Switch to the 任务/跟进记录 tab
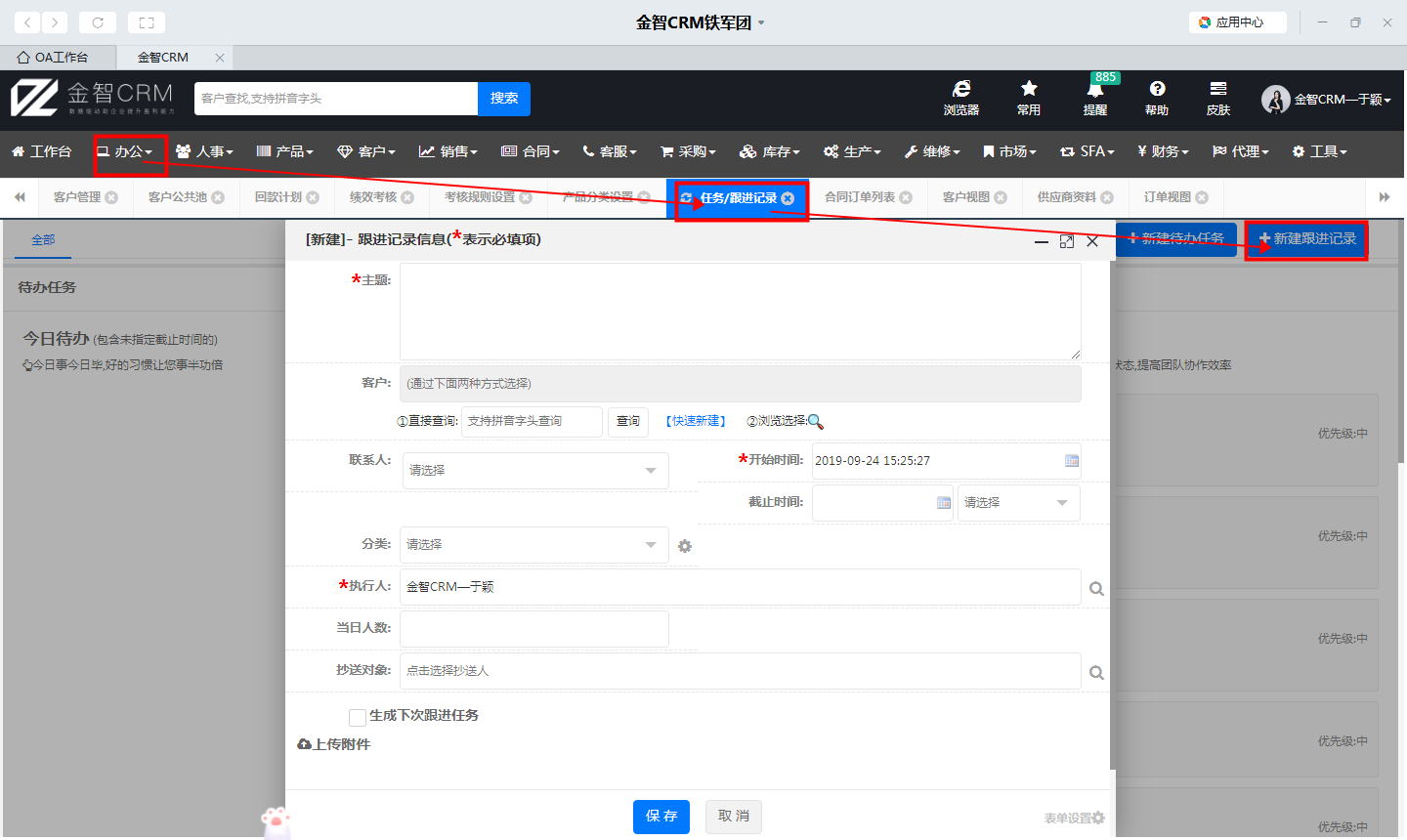The image size is (1407, 840). tap(739, 197)
